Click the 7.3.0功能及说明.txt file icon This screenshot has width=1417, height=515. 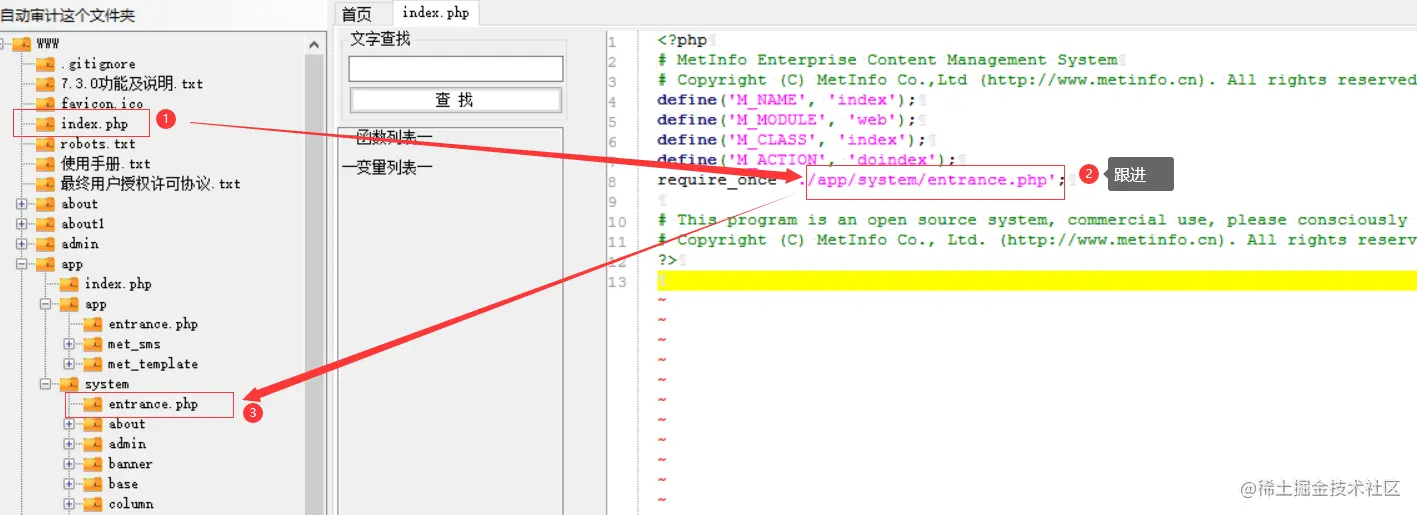(45, 84)
